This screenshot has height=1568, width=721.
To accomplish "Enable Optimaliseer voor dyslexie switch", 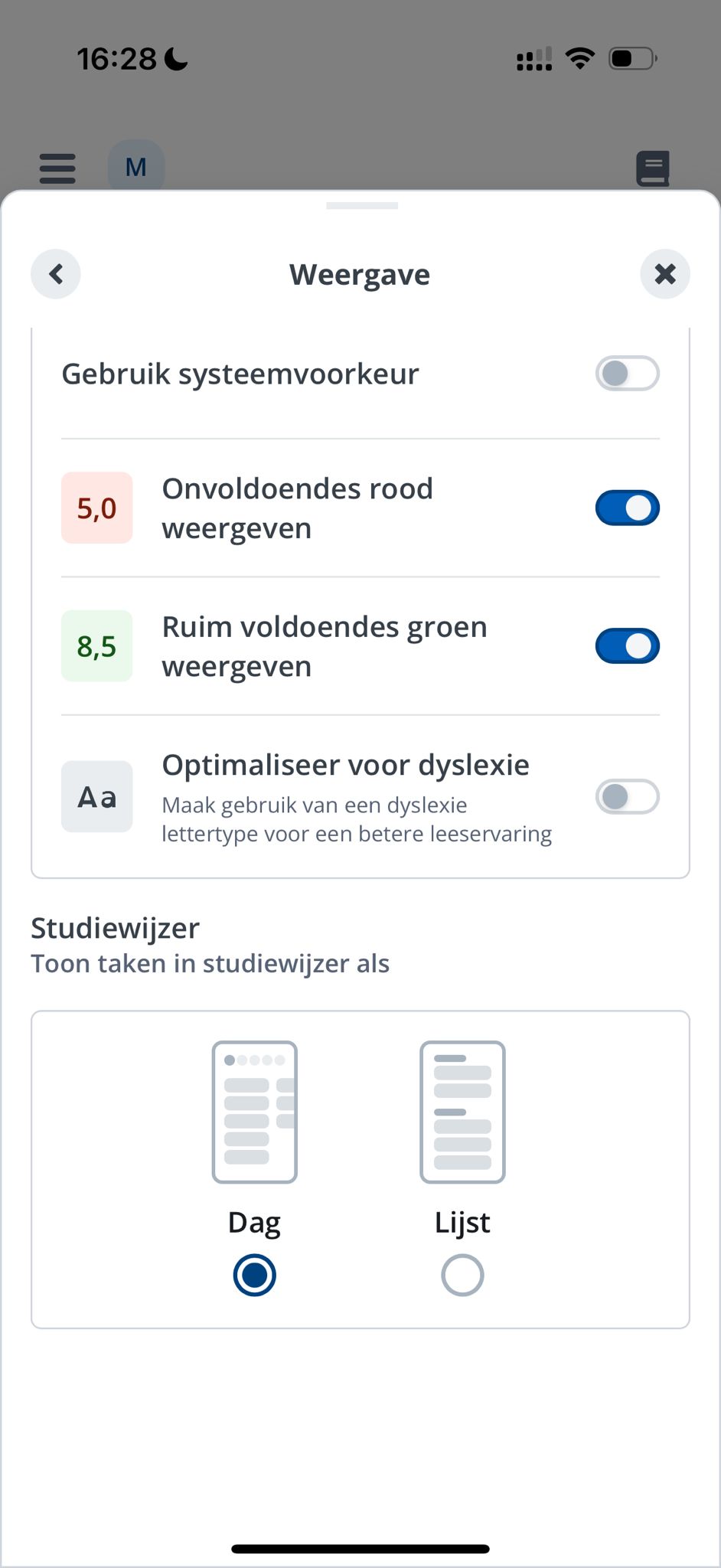I will click(x=628, y=796).
